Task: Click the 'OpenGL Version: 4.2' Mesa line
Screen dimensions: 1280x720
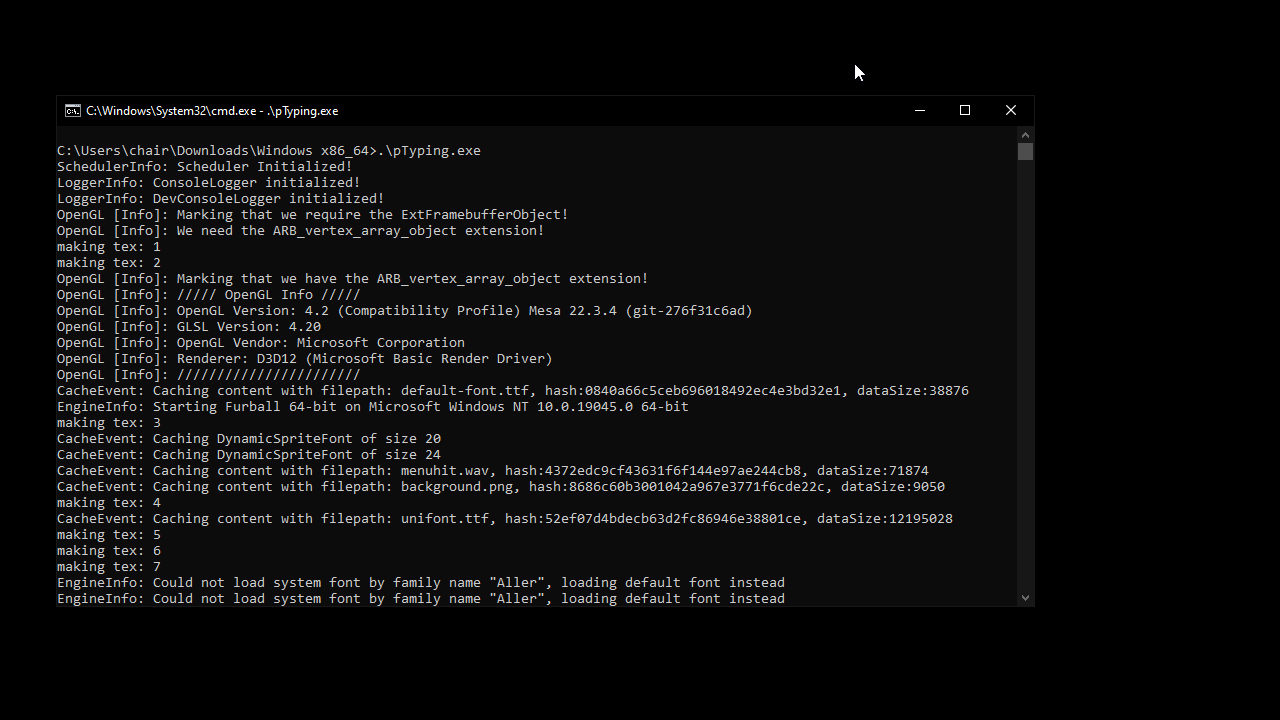Action: coord(405,311)
